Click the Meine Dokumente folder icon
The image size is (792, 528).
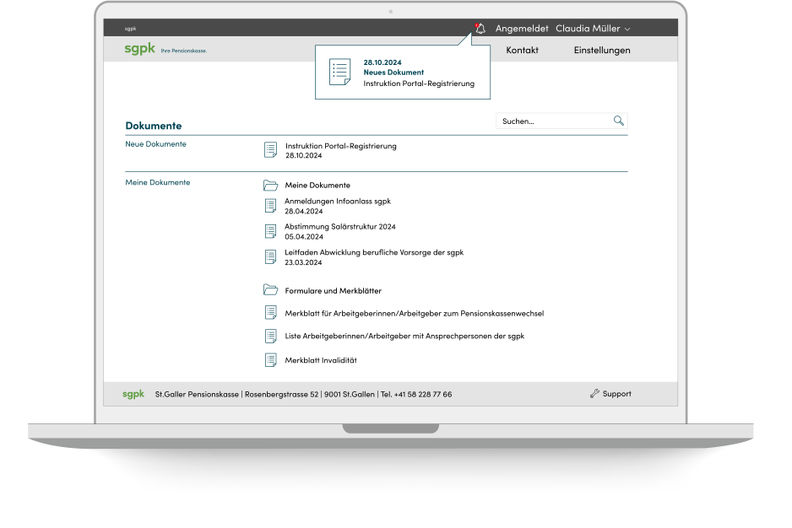(x=270, y=185)
